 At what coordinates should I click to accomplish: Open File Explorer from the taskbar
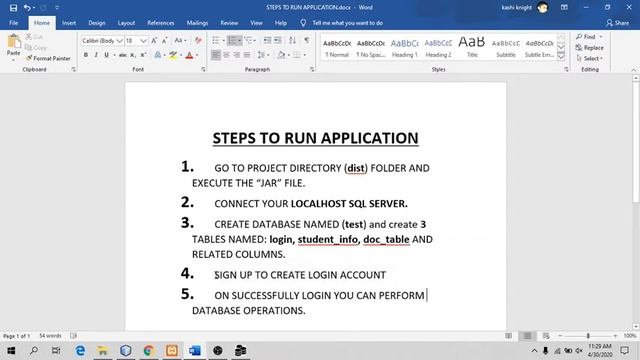[x=102, y=351]
